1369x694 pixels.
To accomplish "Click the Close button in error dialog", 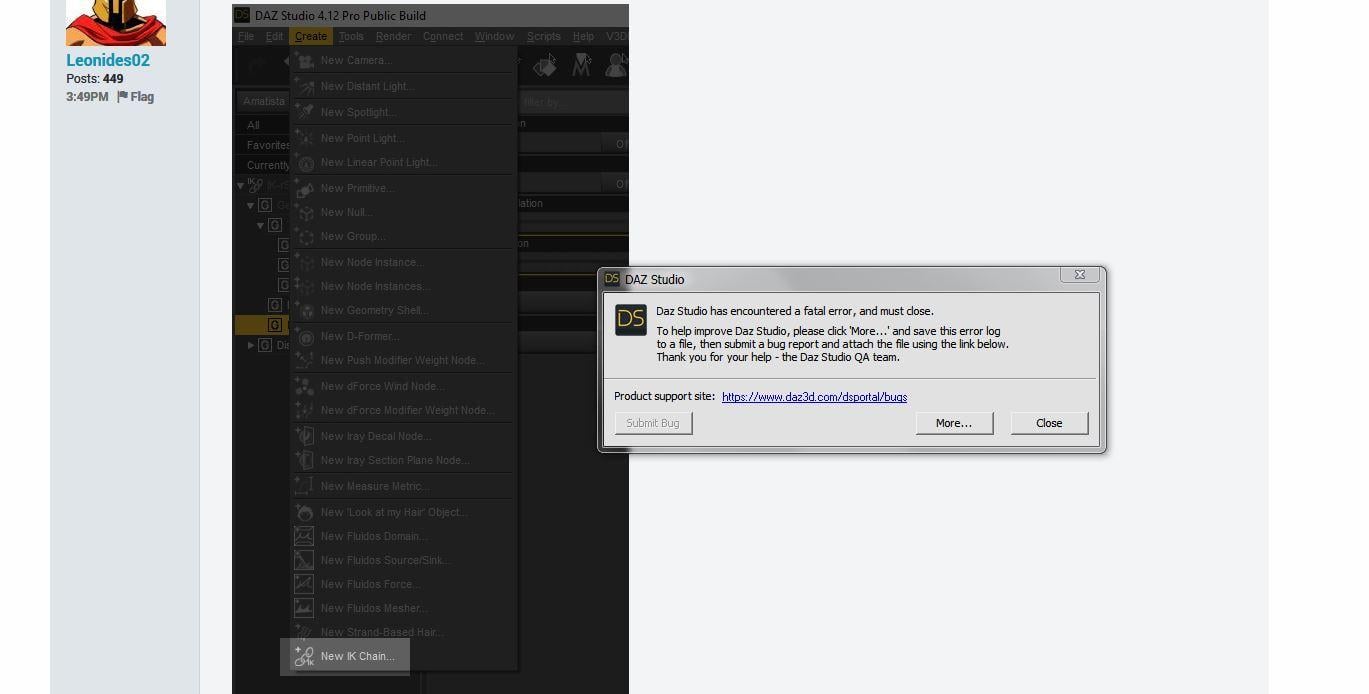I will pos(1049,423).
